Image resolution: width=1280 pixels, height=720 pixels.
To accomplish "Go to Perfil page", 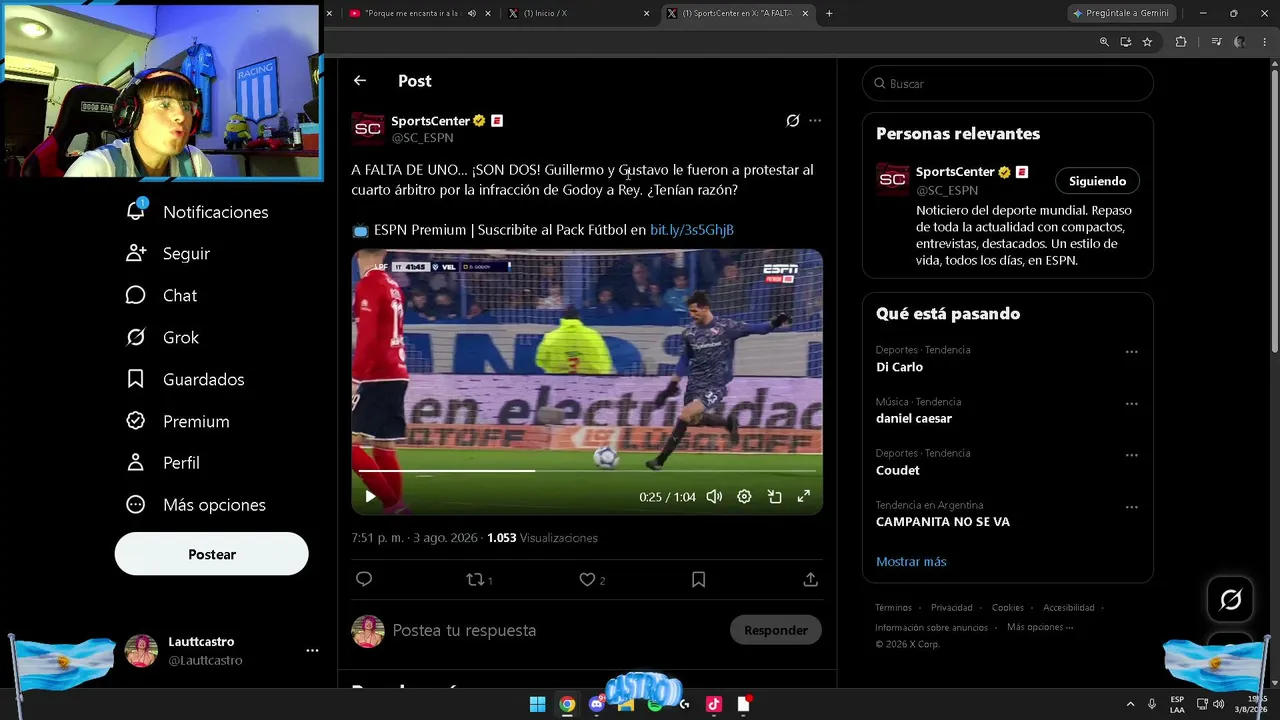I will [162, 463].
